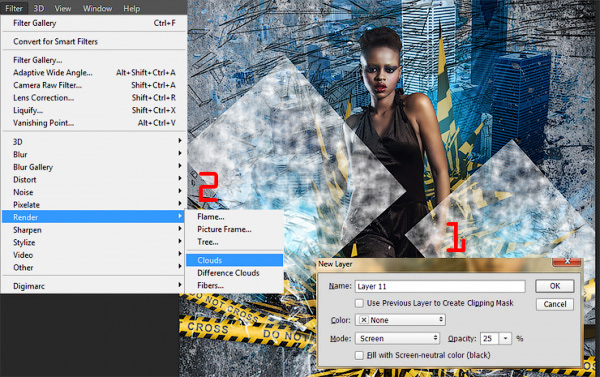The width and height of the screenshot is (600, 377).
Task: Choose Picture Frame... render filter
Action: coord(234,229)
